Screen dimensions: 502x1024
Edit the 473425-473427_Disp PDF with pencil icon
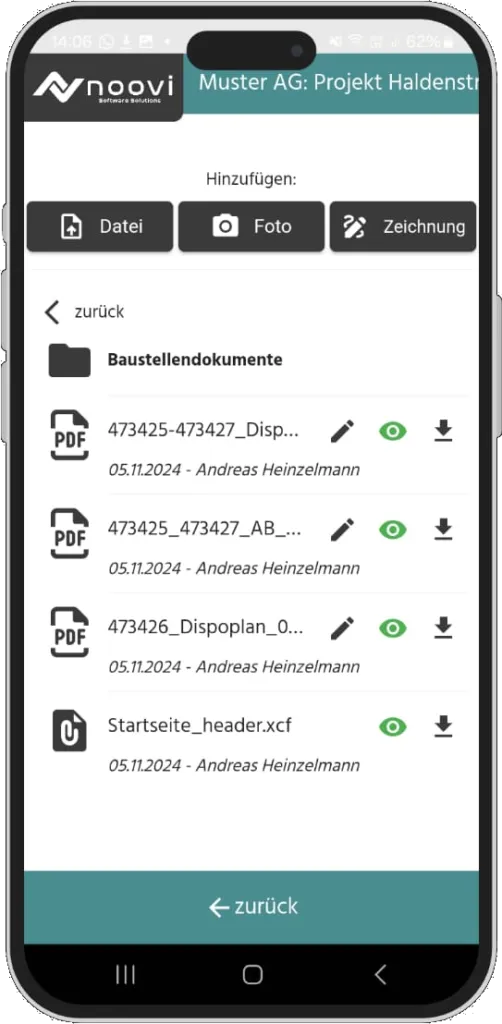pyautogui.click(x=342, y=432)
